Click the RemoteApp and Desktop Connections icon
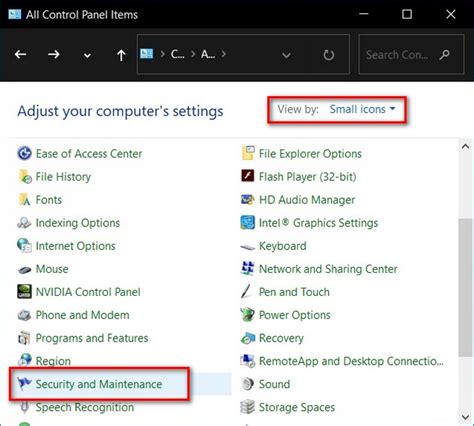 pos(248,361)
